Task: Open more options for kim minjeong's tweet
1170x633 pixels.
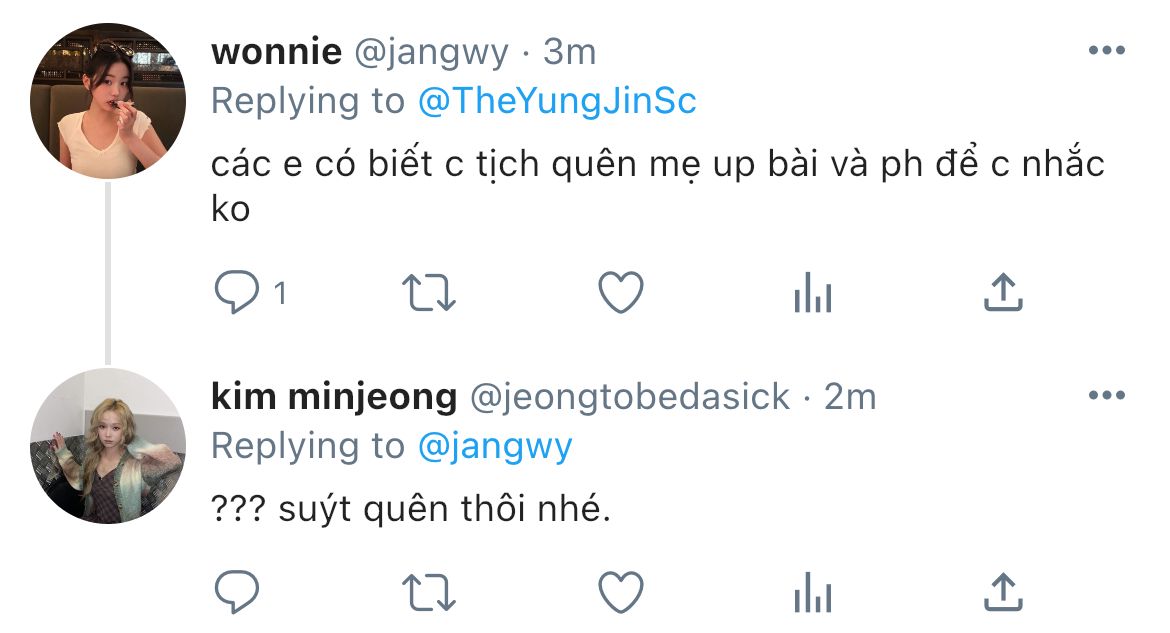Action: pyautogui.click(x=1106, y=396)
